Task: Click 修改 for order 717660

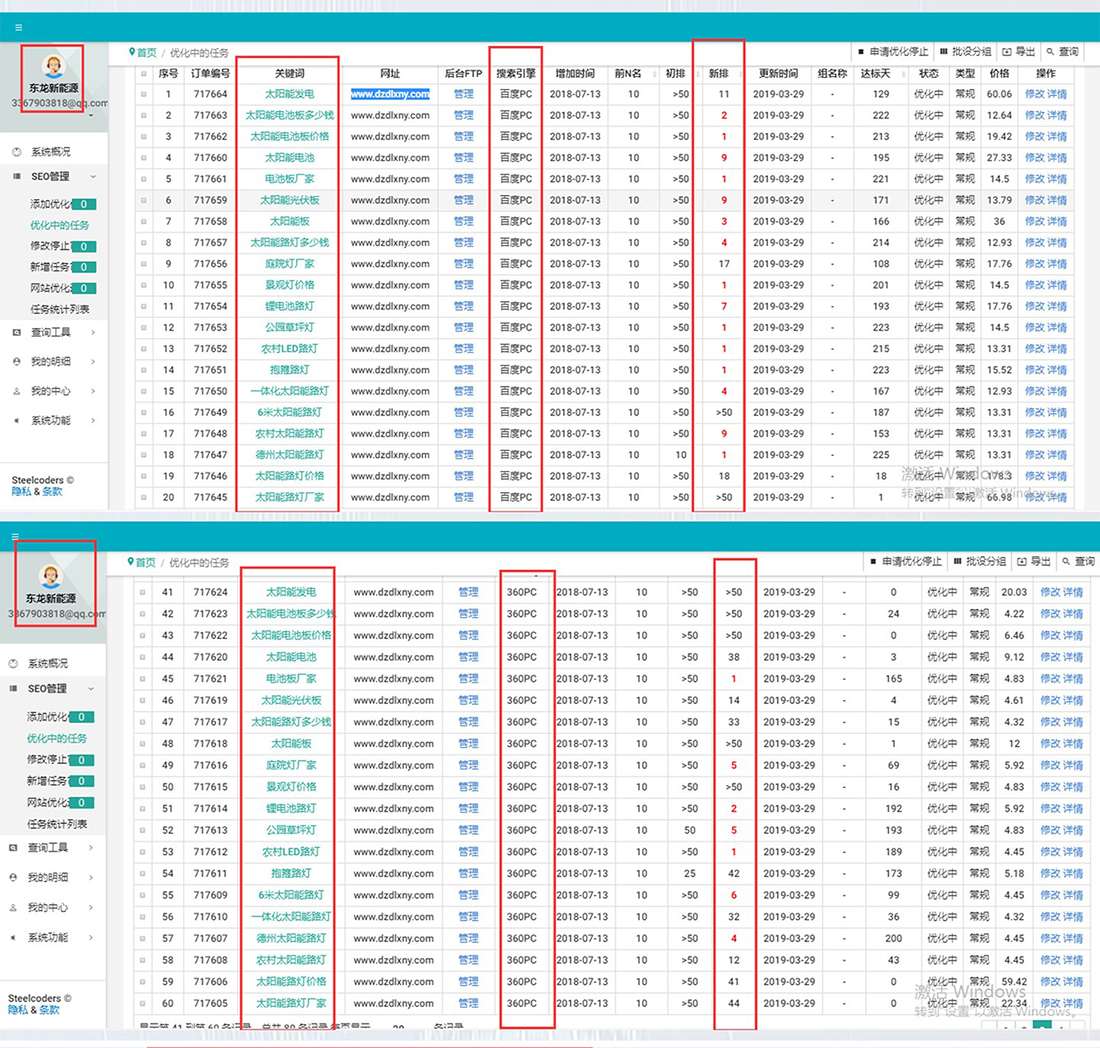Action: 1034,158
